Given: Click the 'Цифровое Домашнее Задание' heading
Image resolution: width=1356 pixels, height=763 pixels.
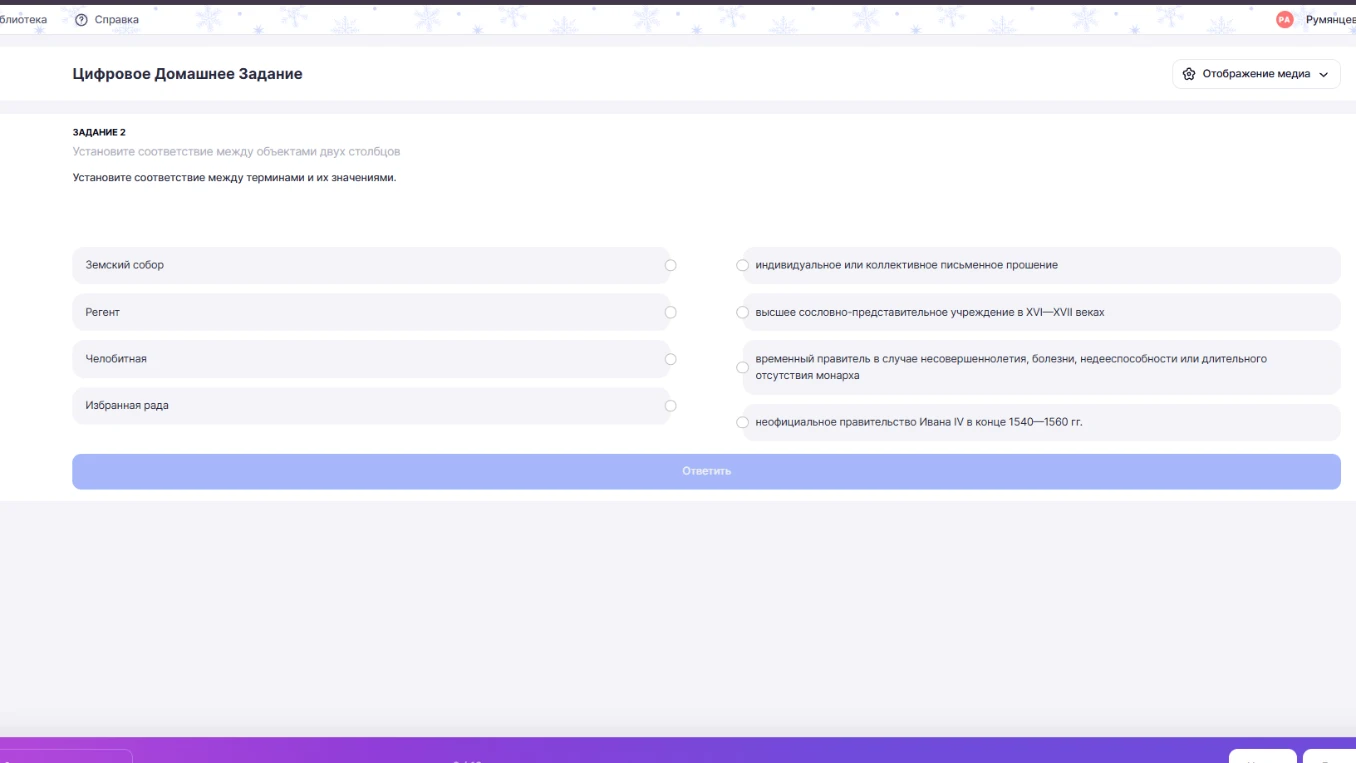Looking at the screenshot, I should 188,74.
